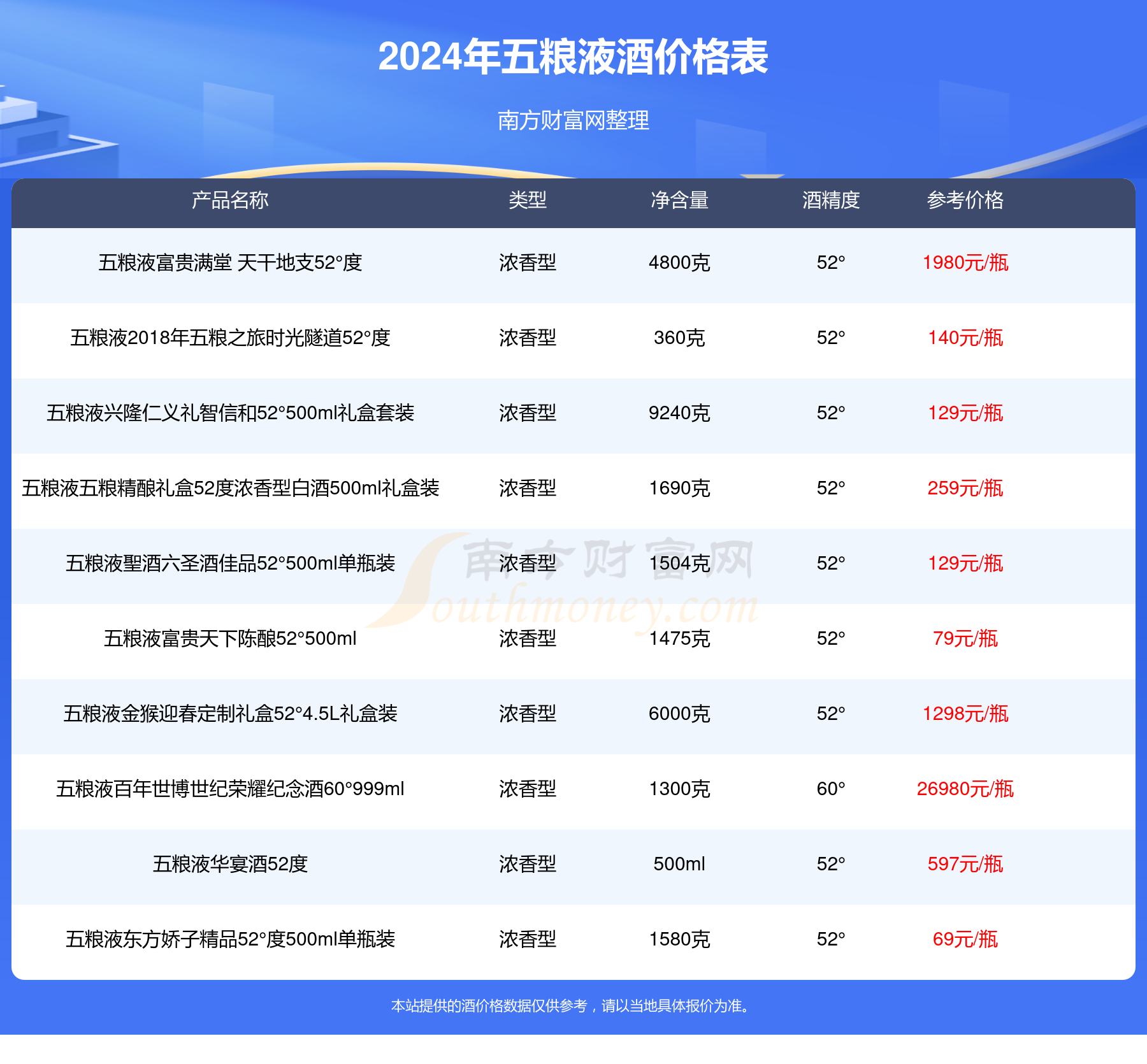The height and width of the screenshot is (1064, 1147).
Task: Click net content 4800克
Action: [679, 262]
